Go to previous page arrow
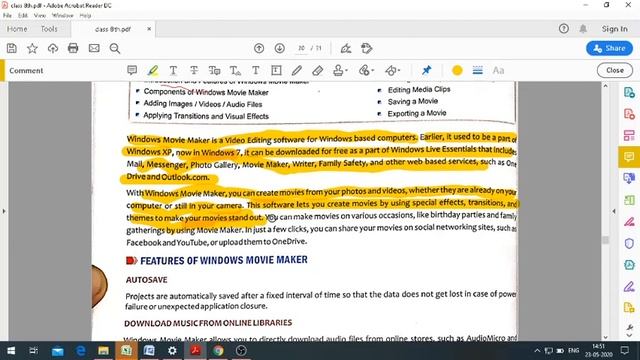640x360 pixels. [259, 48]
